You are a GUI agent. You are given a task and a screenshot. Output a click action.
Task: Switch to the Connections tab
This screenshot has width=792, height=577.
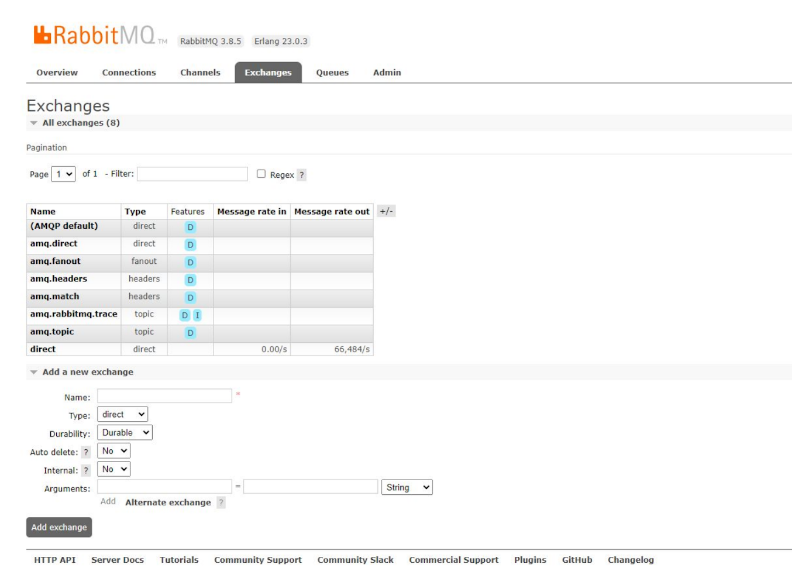[x=129, y=72]
